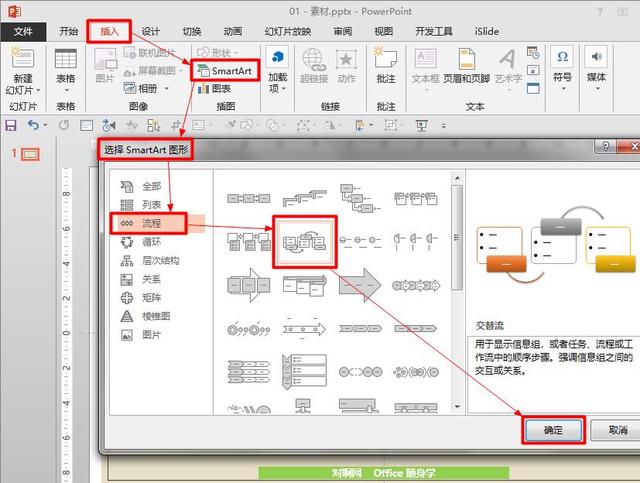Open the 符号 symbol dropdown

coord(562,69)
